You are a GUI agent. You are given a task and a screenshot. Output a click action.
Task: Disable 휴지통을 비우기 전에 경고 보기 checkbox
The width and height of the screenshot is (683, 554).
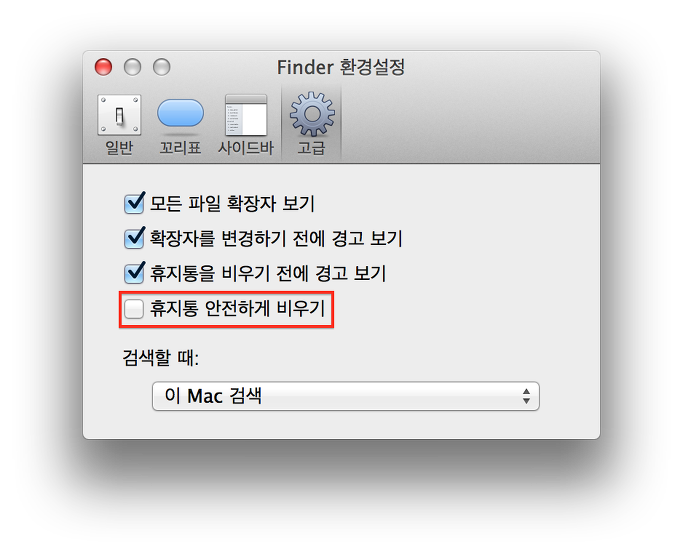tap(134, 273)
